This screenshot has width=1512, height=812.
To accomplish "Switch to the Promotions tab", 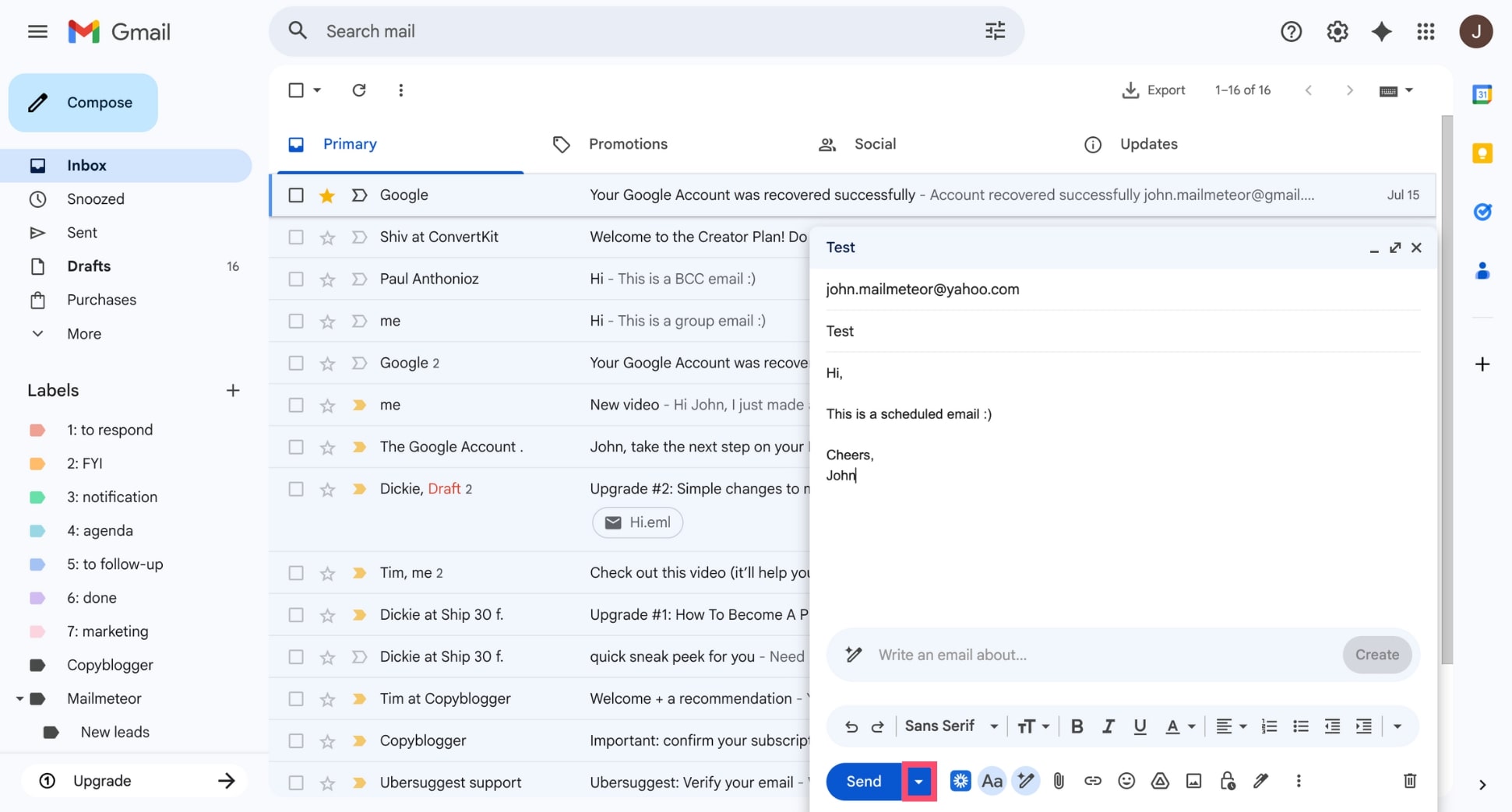I will tap(628, 143).
